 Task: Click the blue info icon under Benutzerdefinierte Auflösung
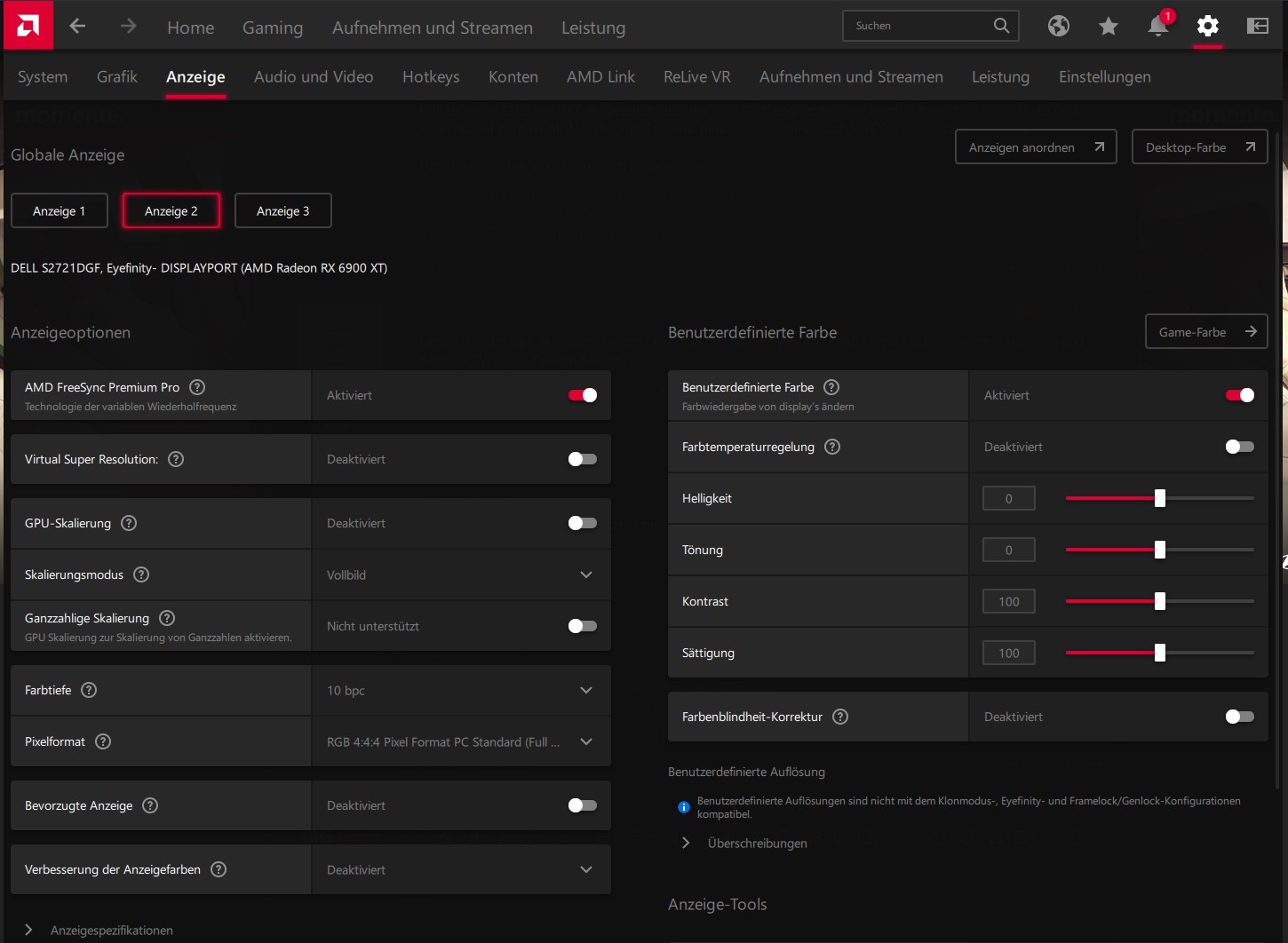[x=684, y=807]
